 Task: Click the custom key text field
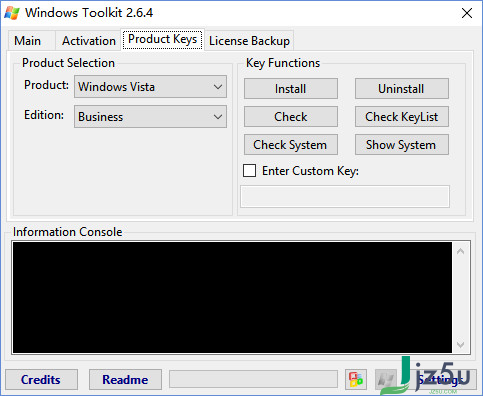pyautogui.click(x=345, y=197)
